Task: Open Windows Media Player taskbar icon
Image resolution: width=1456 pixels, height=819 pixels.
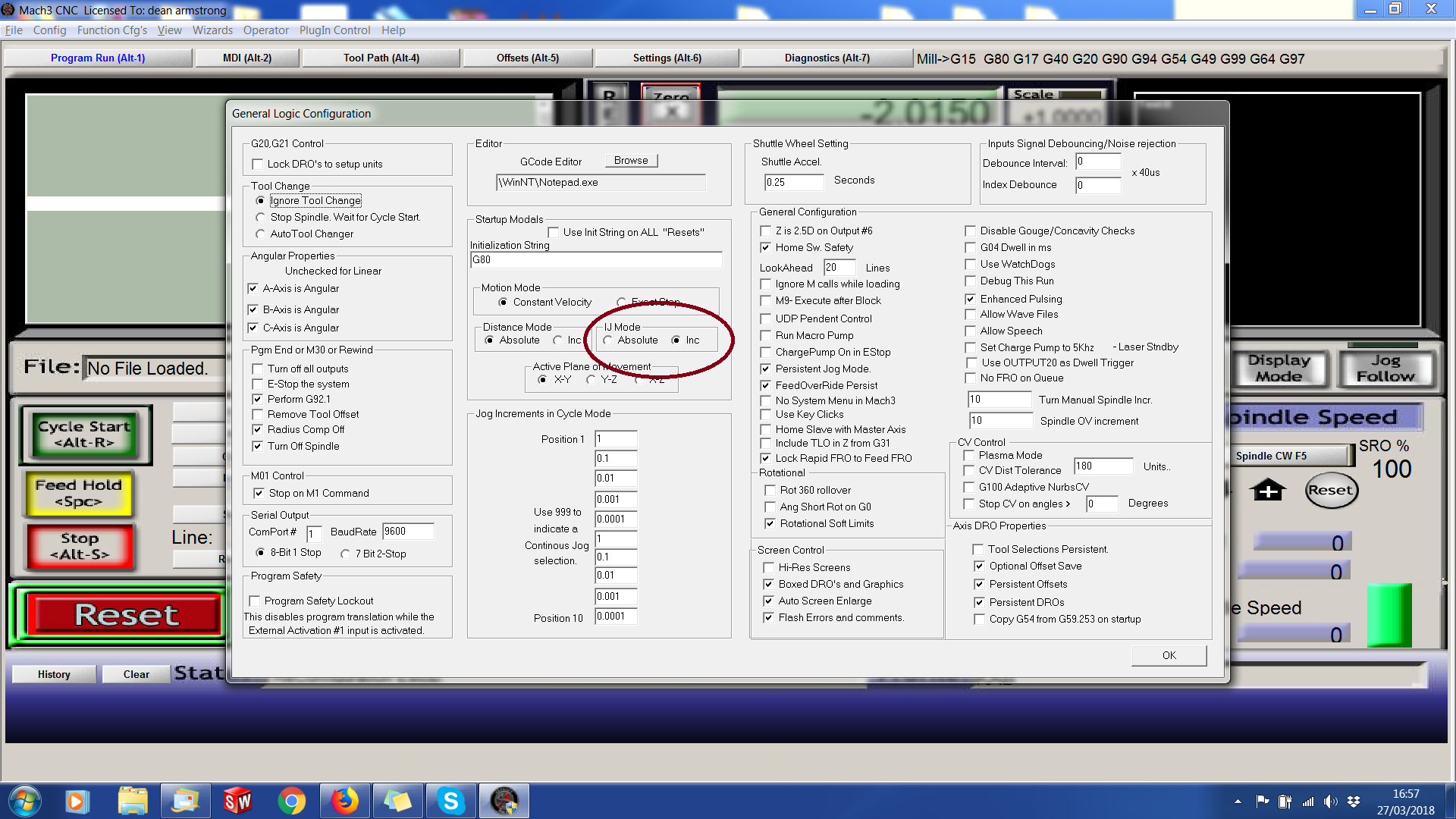Action: click(76, 801)
